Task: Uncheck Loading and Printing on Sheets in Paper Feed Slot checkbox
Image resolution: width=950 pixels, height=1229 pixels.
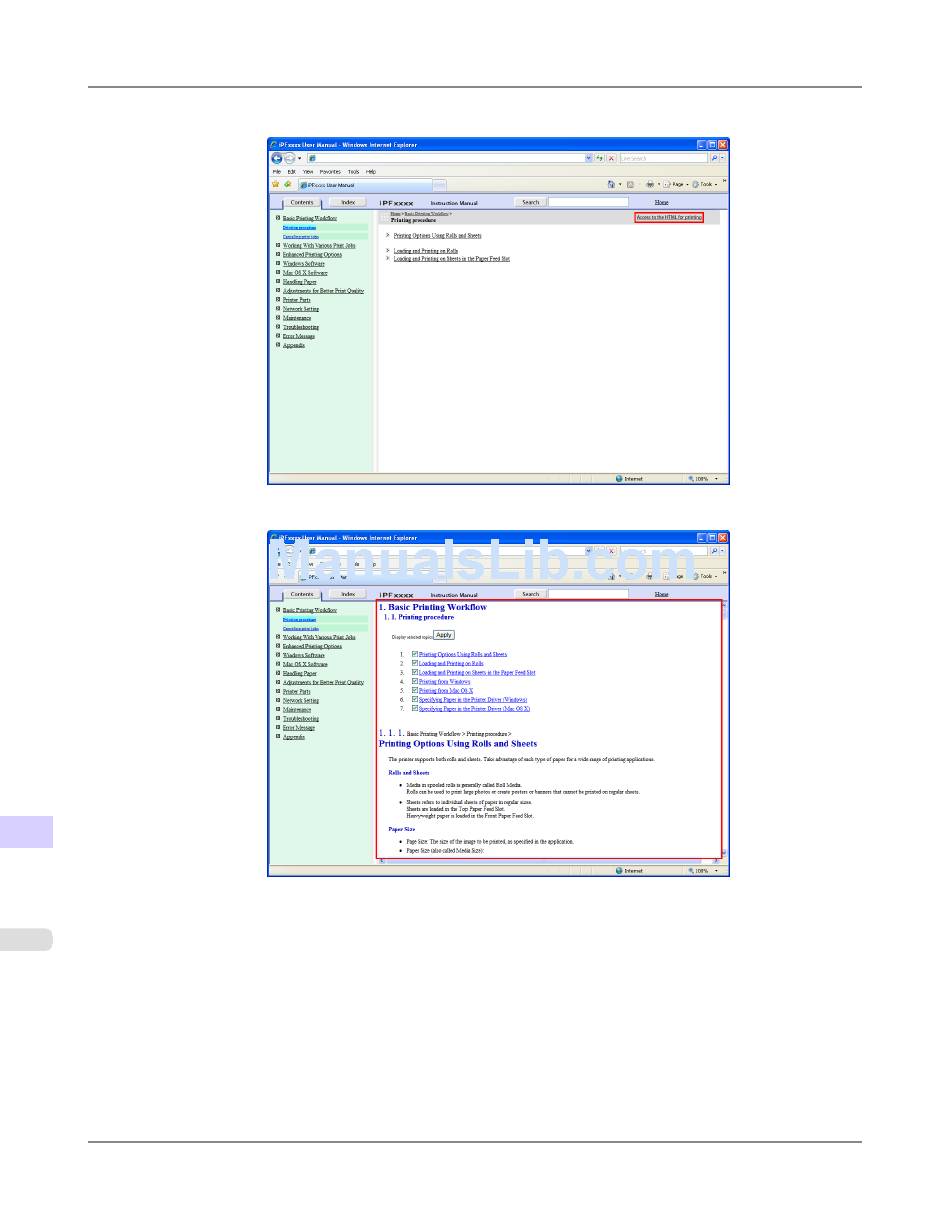Action: (415, 673)
